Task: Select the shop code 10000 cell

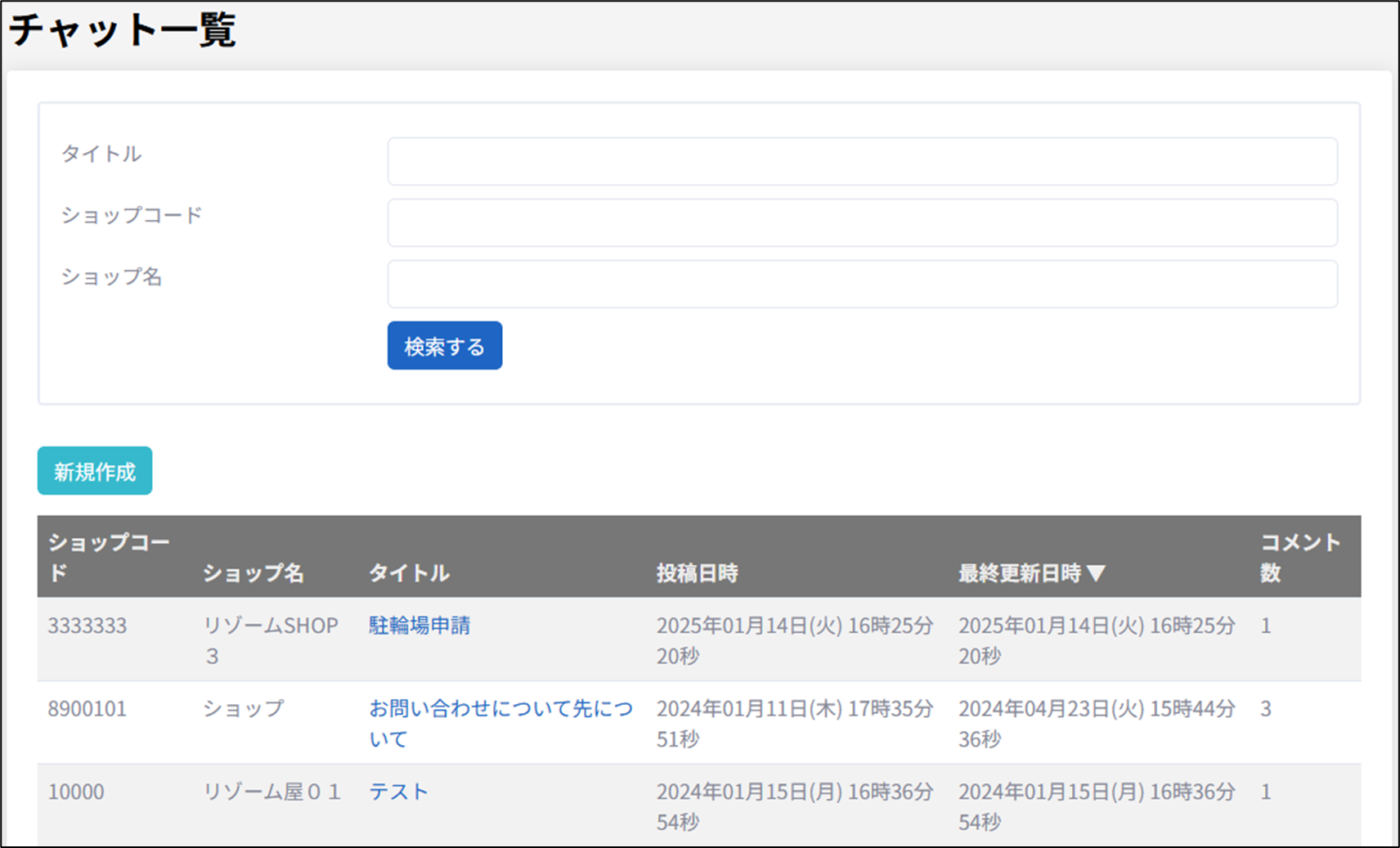Action: click(x=76, y=792)
